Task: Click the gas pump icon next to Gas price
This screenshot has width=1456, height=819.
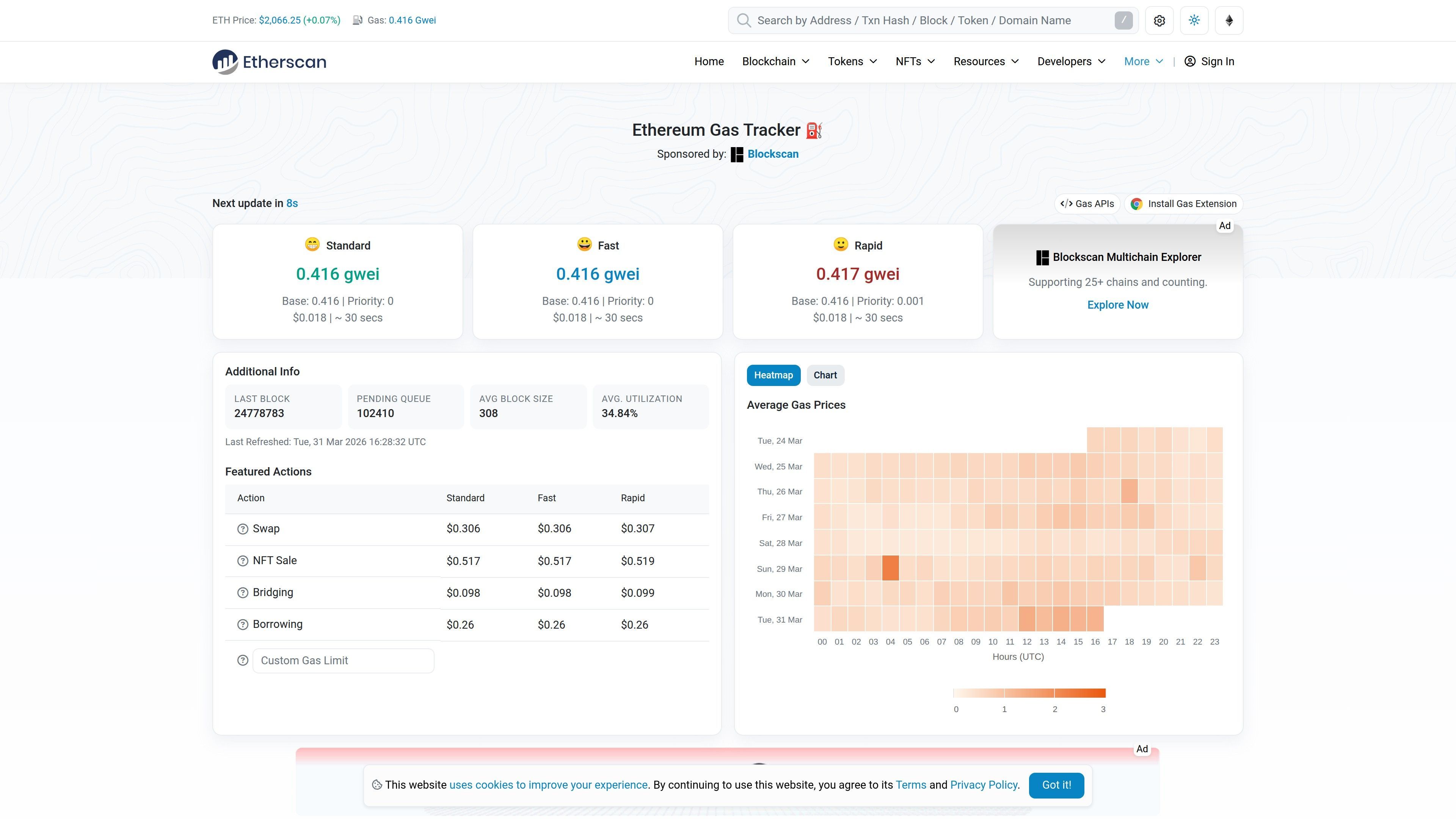Action: click(x=357, y=20)
